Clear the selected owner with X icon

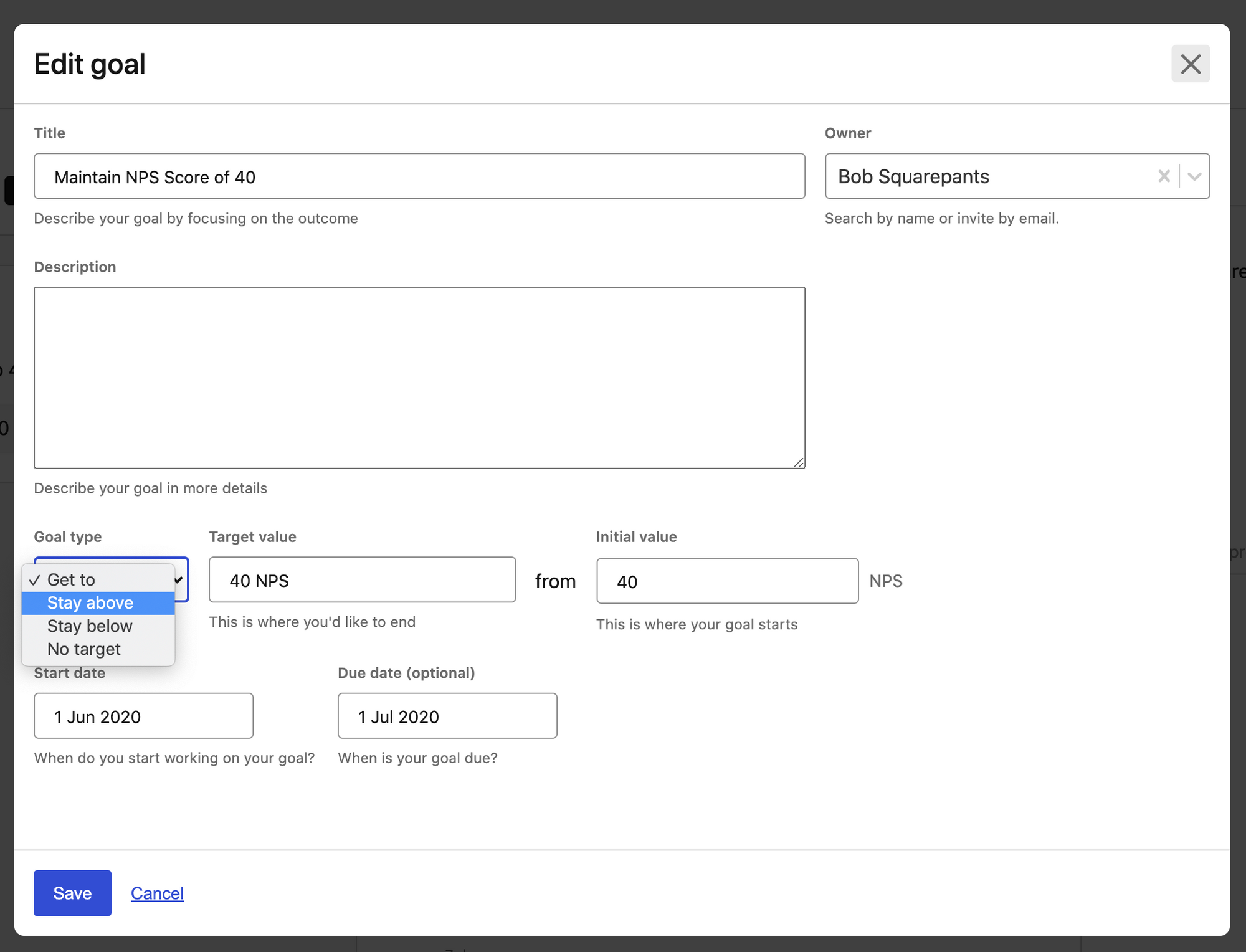click(x=1163, y=176)
